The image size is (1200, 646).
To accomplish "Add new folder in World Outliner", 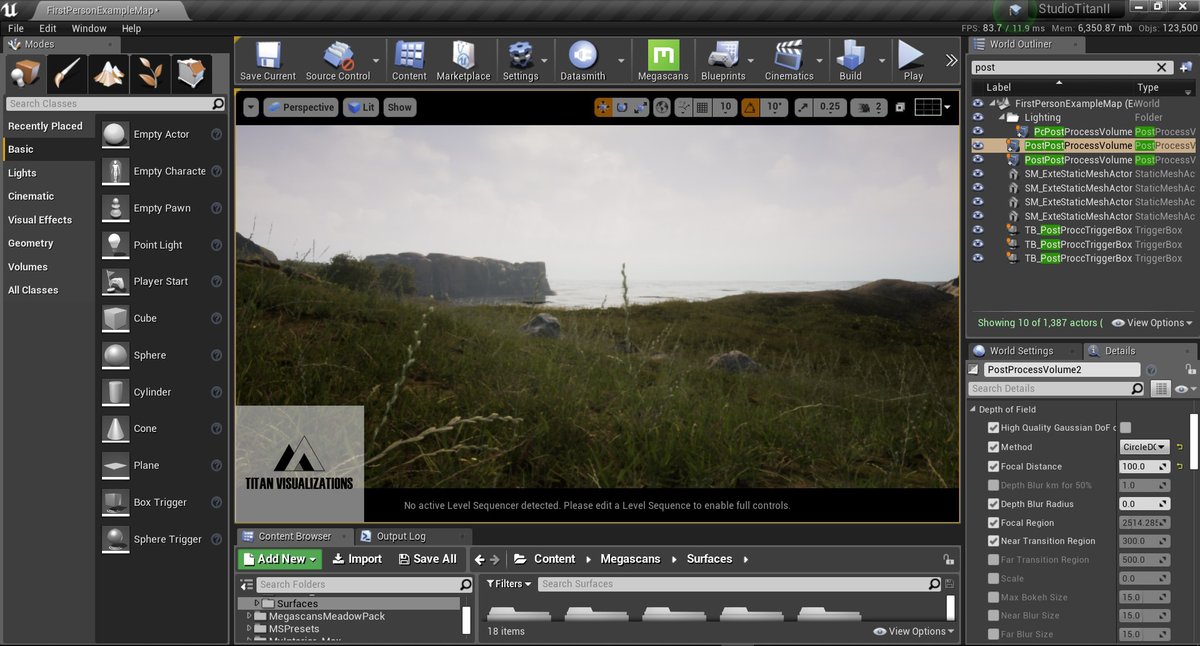I will [1186, 67].
